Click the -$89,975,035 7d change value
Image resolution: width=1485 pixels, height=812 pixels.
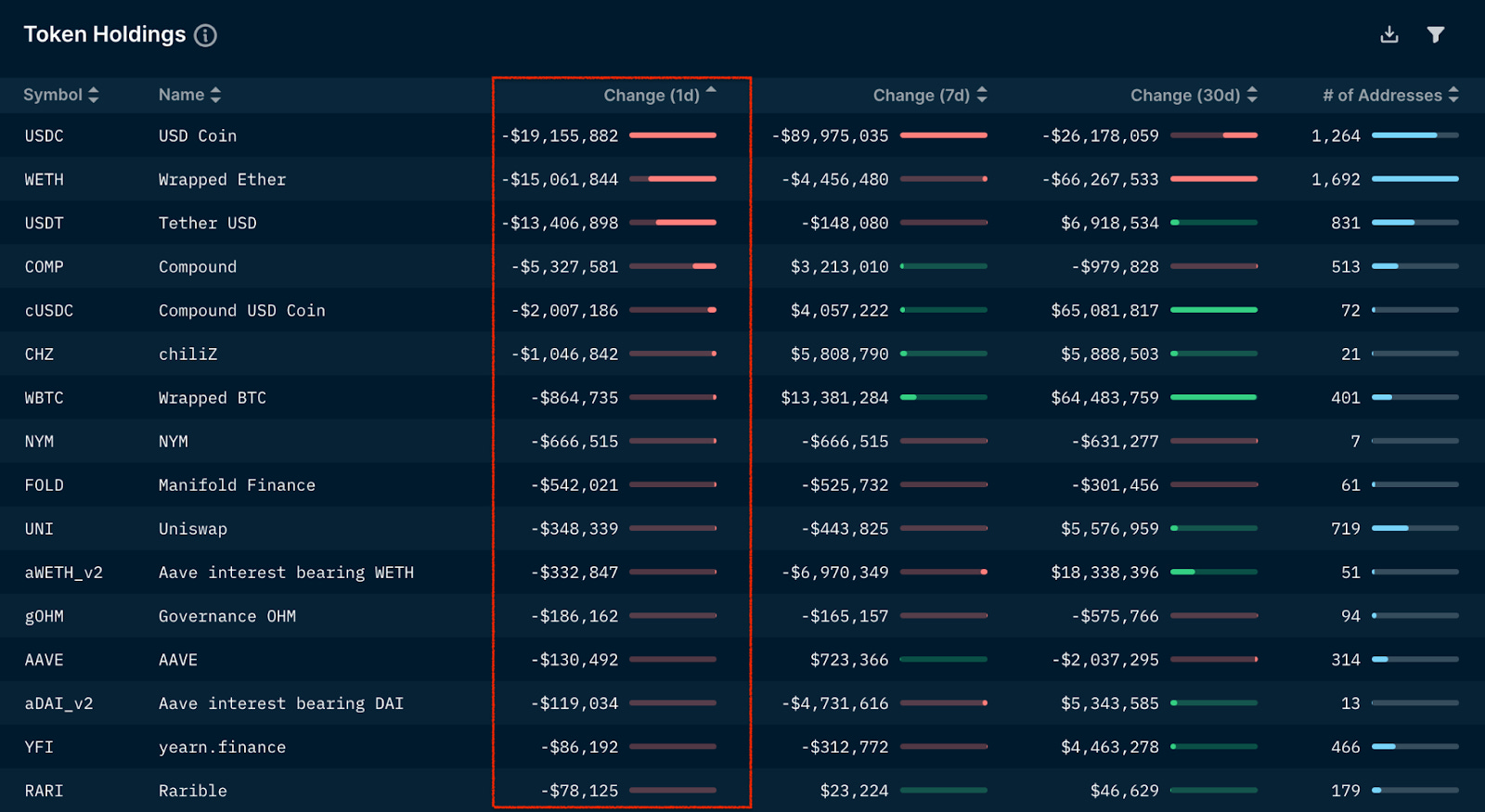(830, 135)
